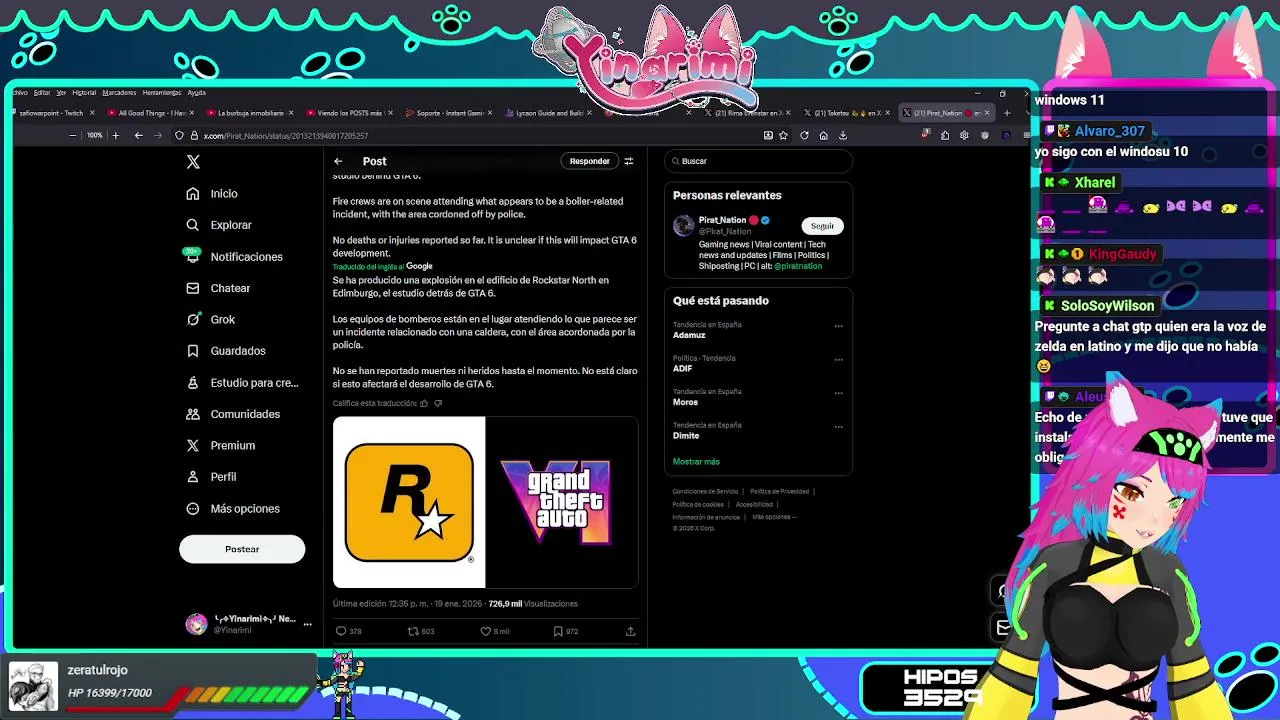The width and height of the screenshot is (1280, 720).
Task: Open Política de Privacidad link
Action: point(779,492)
